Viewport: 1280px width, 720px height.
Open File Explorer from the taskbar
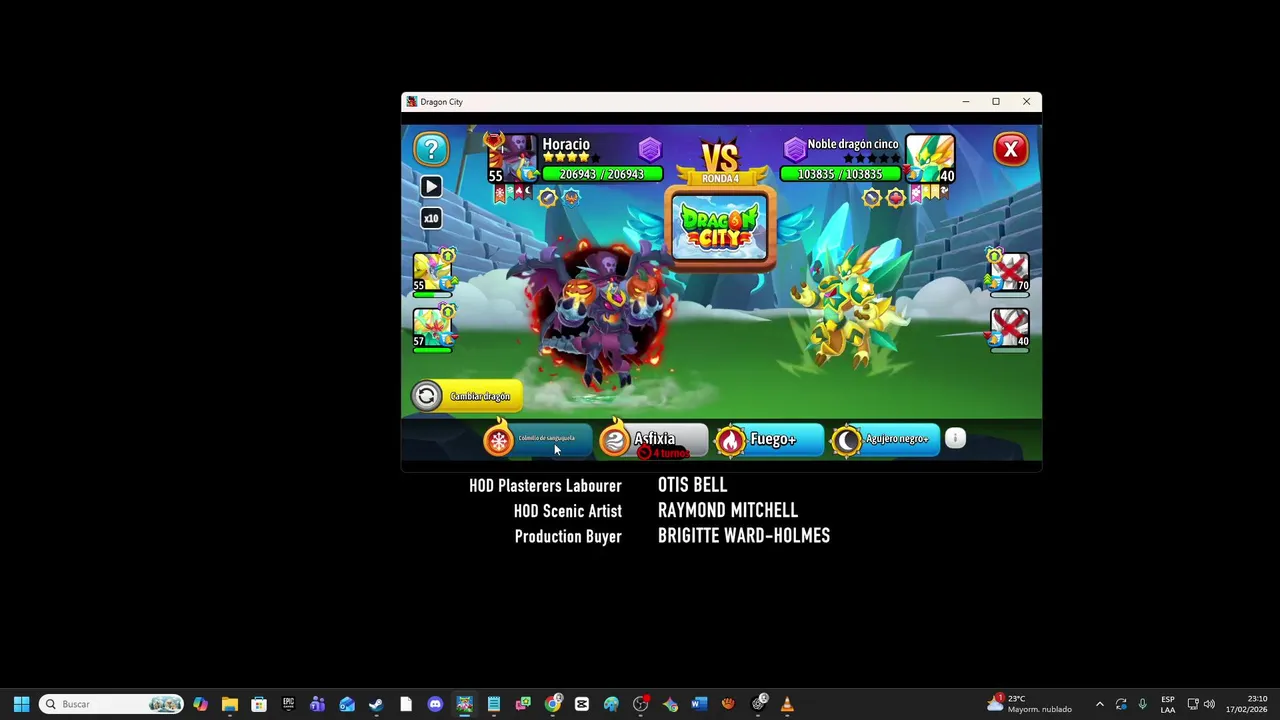[229, 704]
